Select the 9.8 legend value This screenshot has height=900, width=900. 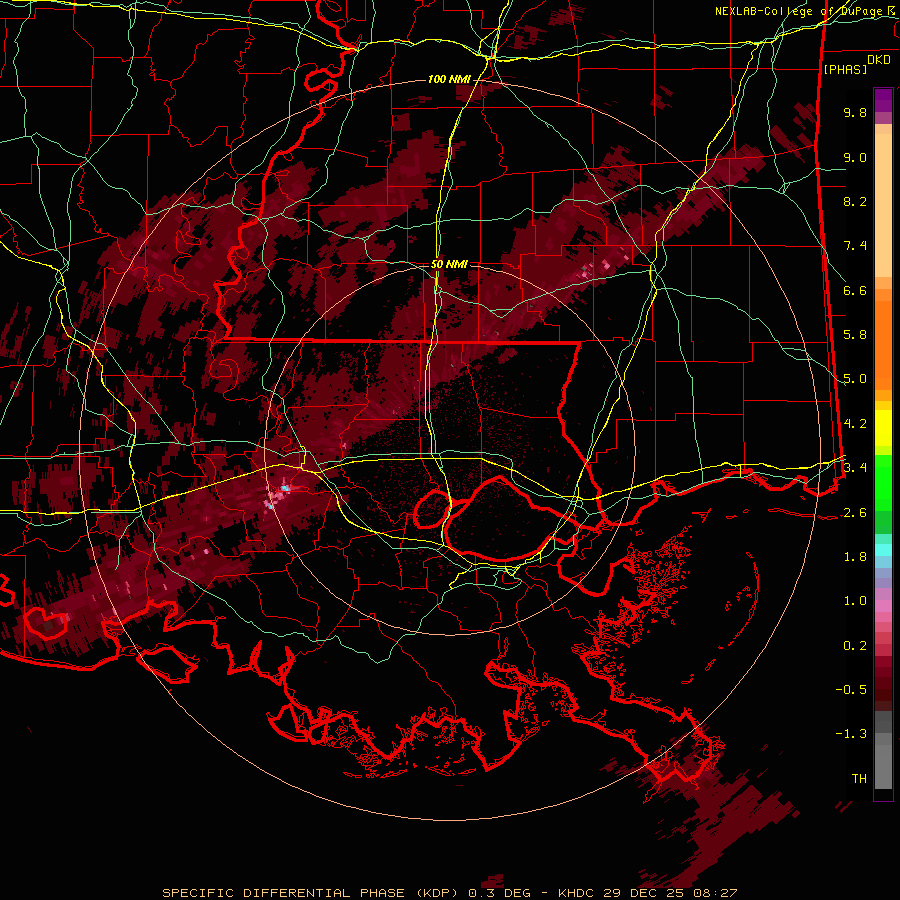pos(855,112)
